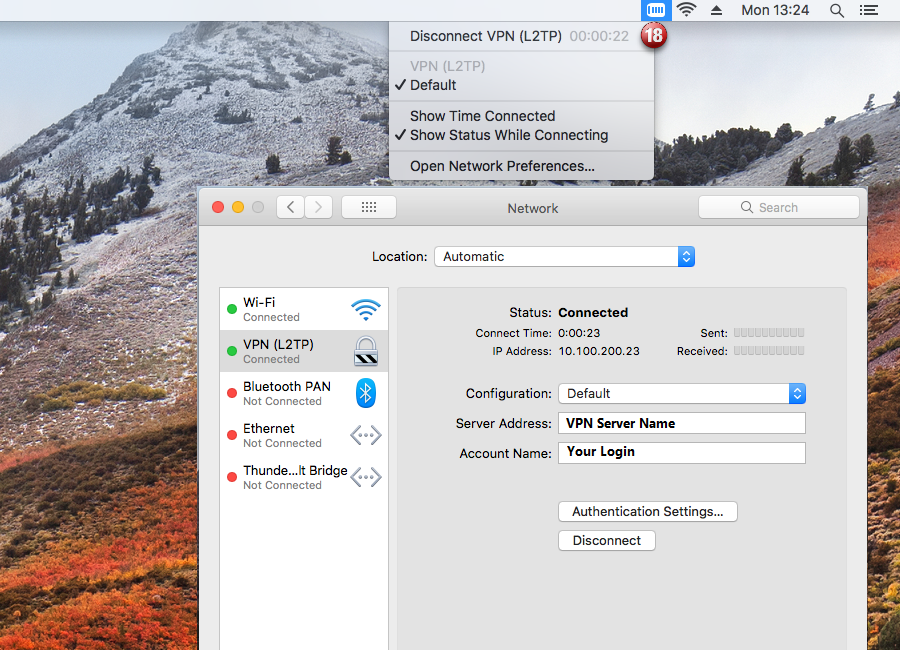
Task: Click the Account Name field
Action: [x=682, y=452]
